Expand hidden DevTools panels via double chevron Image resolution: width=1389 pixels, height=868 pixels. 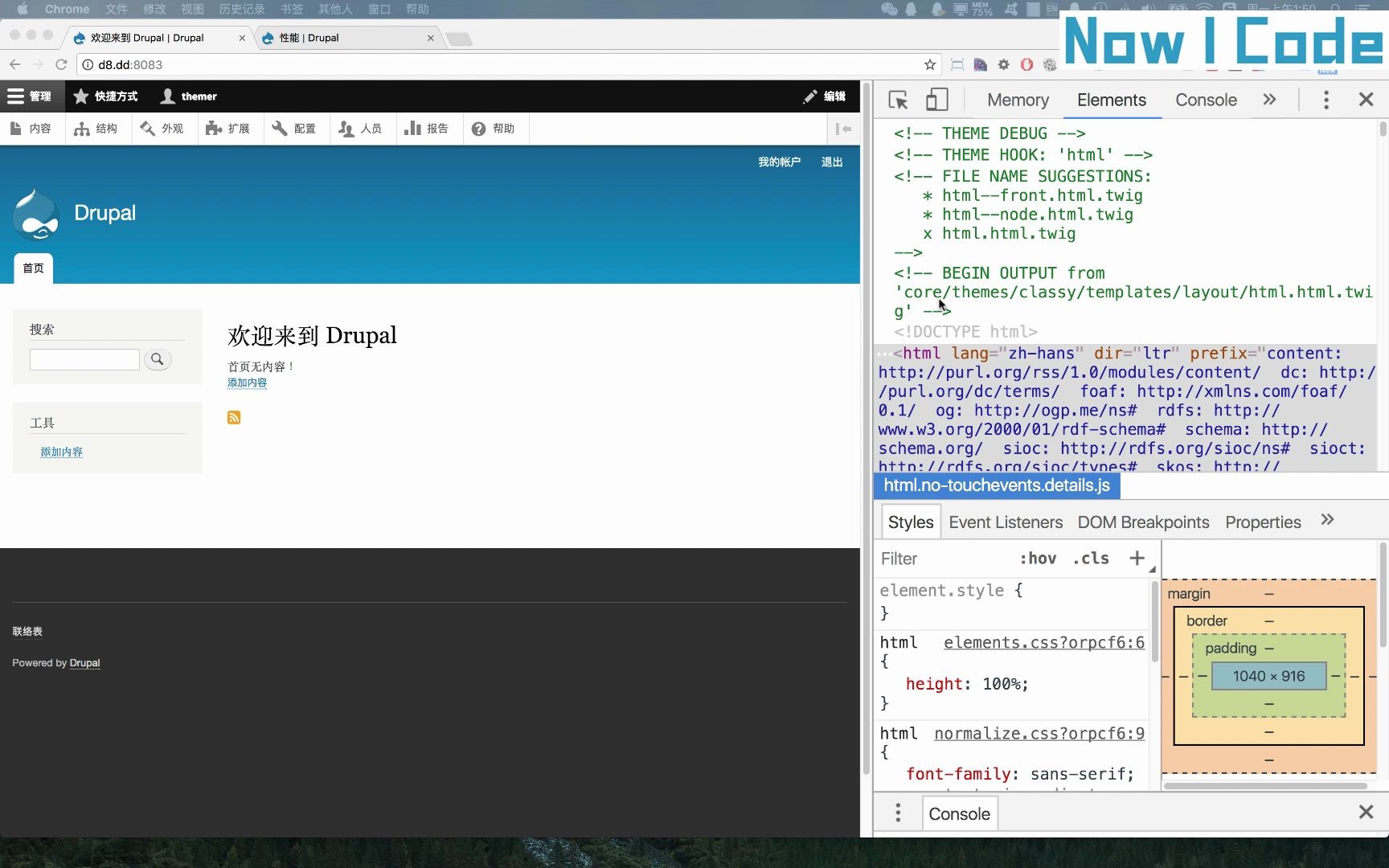(x=1270, y=99)
